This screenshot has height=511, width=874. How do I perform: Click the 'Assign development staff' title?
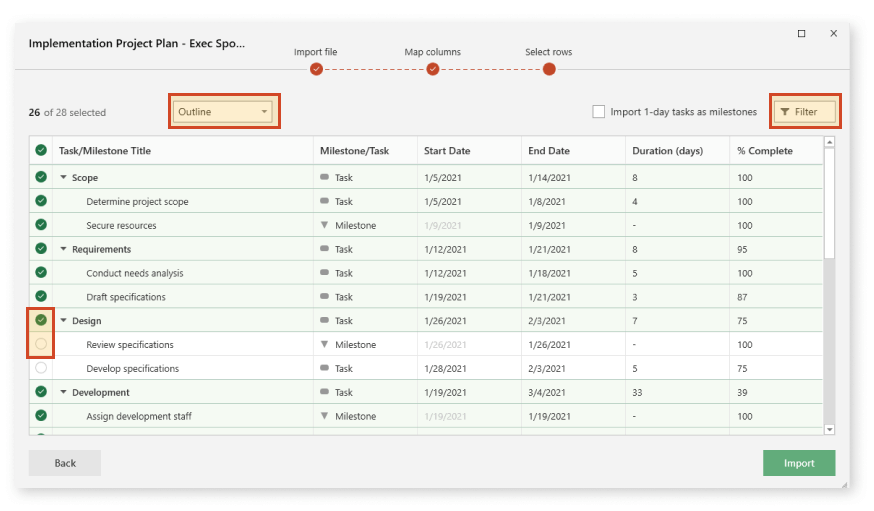139,416
